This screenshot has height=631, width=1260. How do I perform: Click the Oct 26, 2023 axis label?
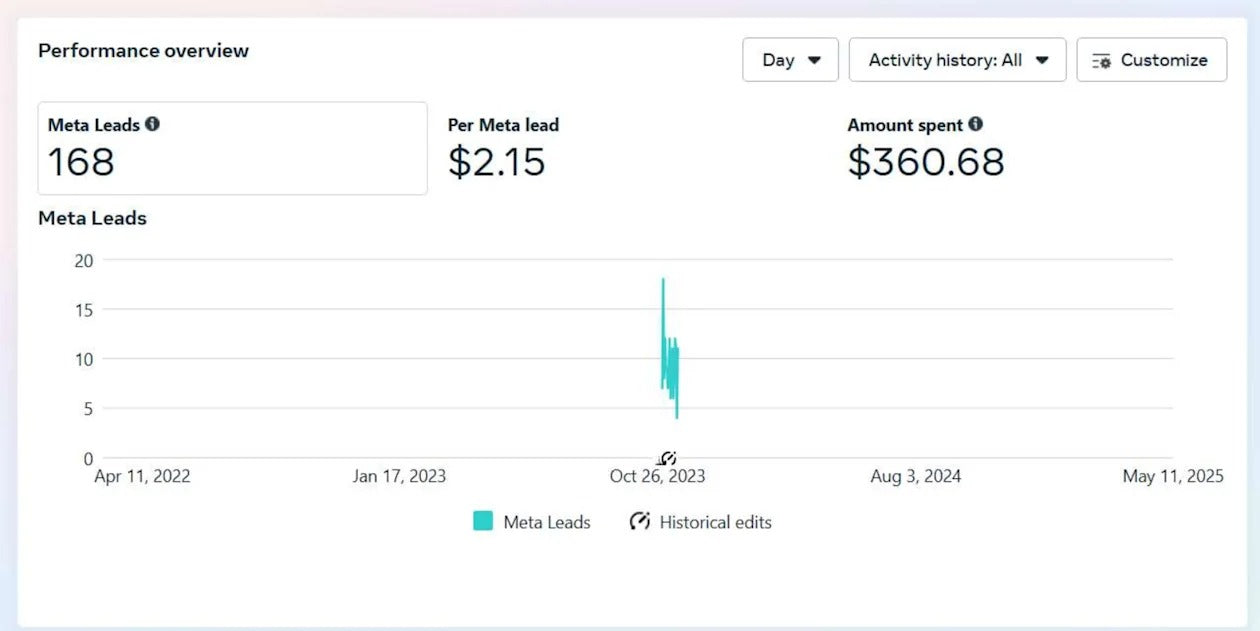pyautogui.click(x=657, y=476)
